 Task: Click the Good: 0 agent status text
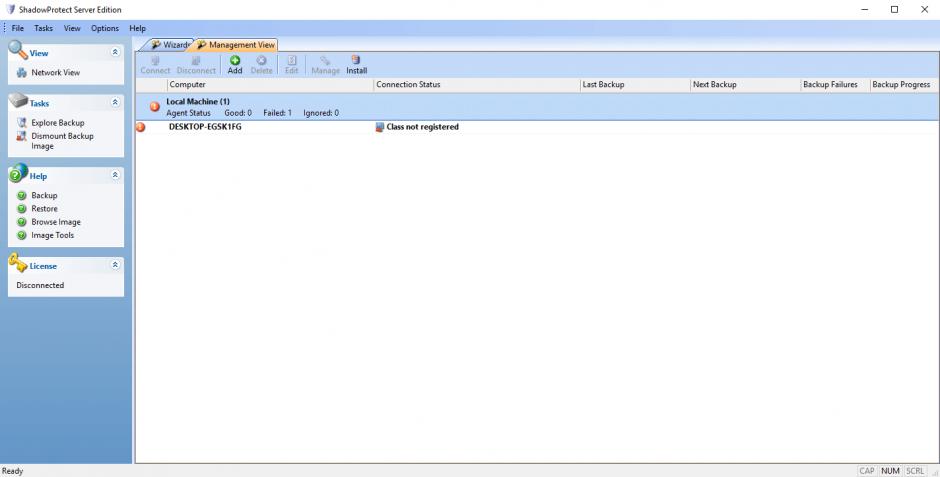tap(238, 113)
